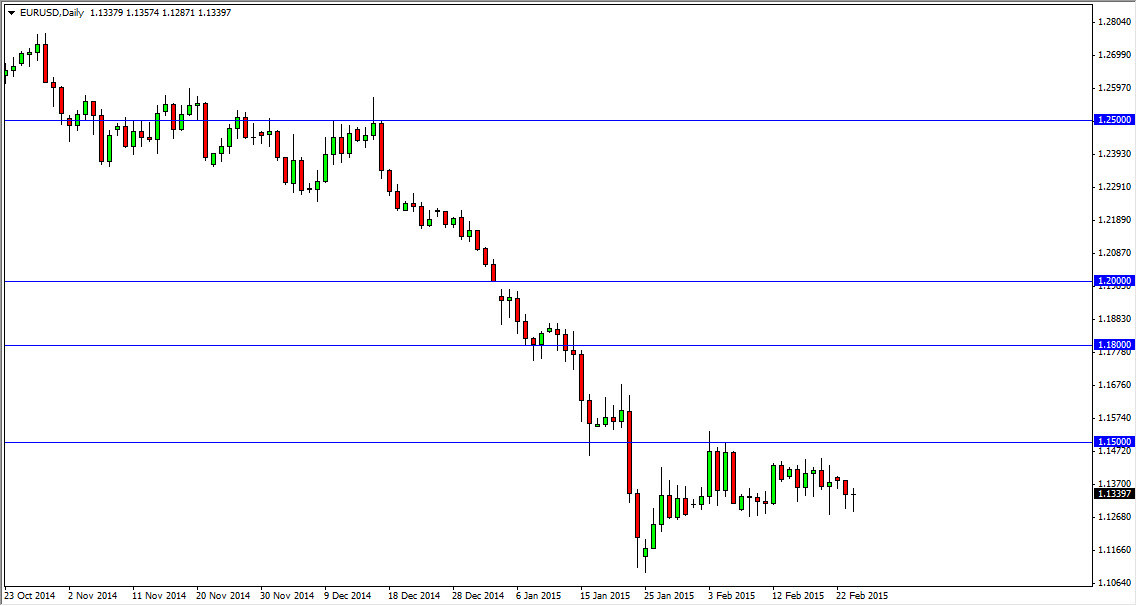This screenshot has height=606, width=1137.
Task: Click the 28 Dec 2014 date label
Action: [479, 596]
